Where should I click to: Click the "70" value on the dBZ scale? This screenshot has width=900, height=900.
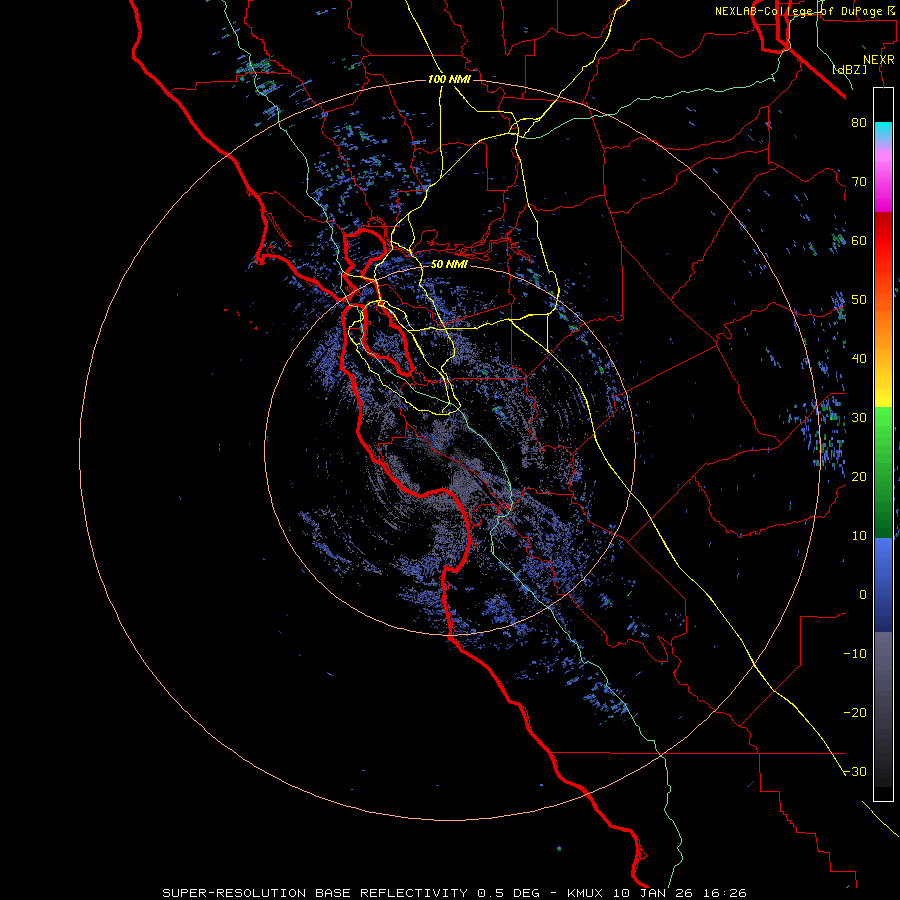859,181
